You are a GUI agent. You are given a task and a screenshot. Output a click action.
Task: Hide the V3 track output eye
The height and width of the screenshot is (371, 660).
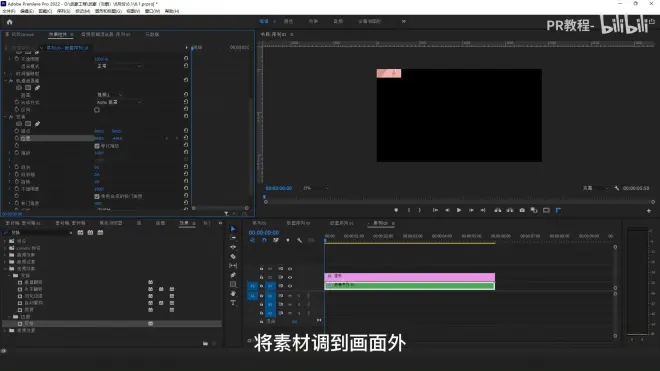click(x=290, y=269)
